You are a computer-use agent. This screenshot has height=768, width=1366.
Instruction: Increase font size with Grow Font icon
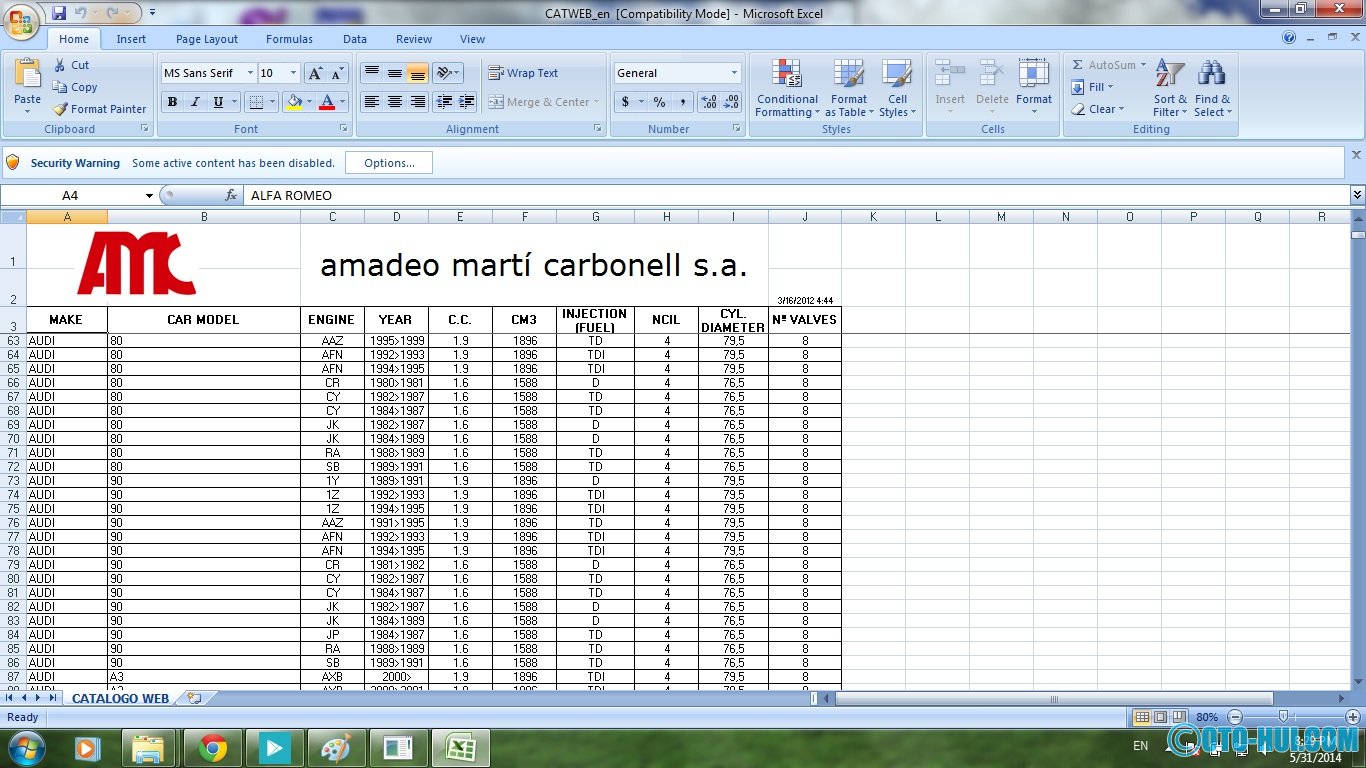pos(315,73)
